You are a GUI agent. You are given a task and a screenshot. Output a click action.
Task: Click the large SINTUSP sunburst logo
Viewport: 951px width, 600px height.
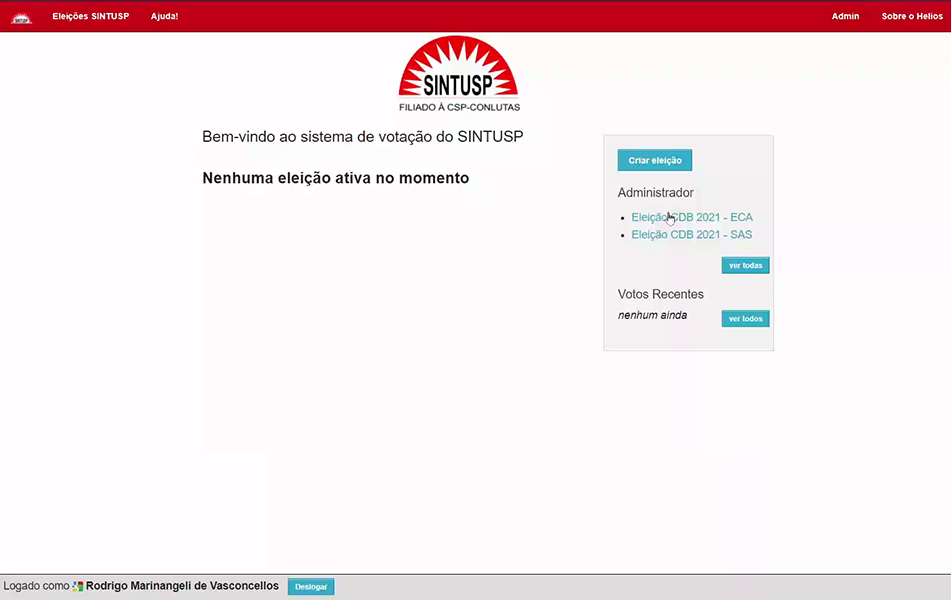459,73
